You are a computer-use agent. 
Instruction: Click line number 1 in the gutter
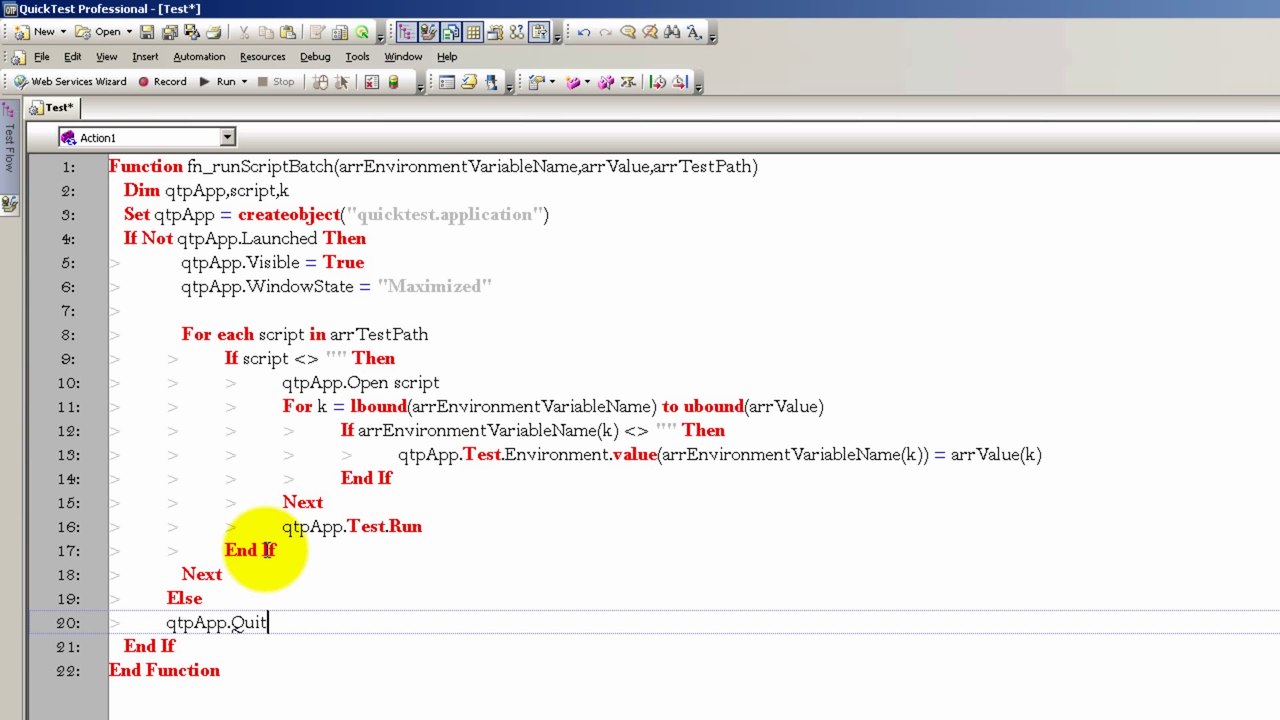(68, 166)
